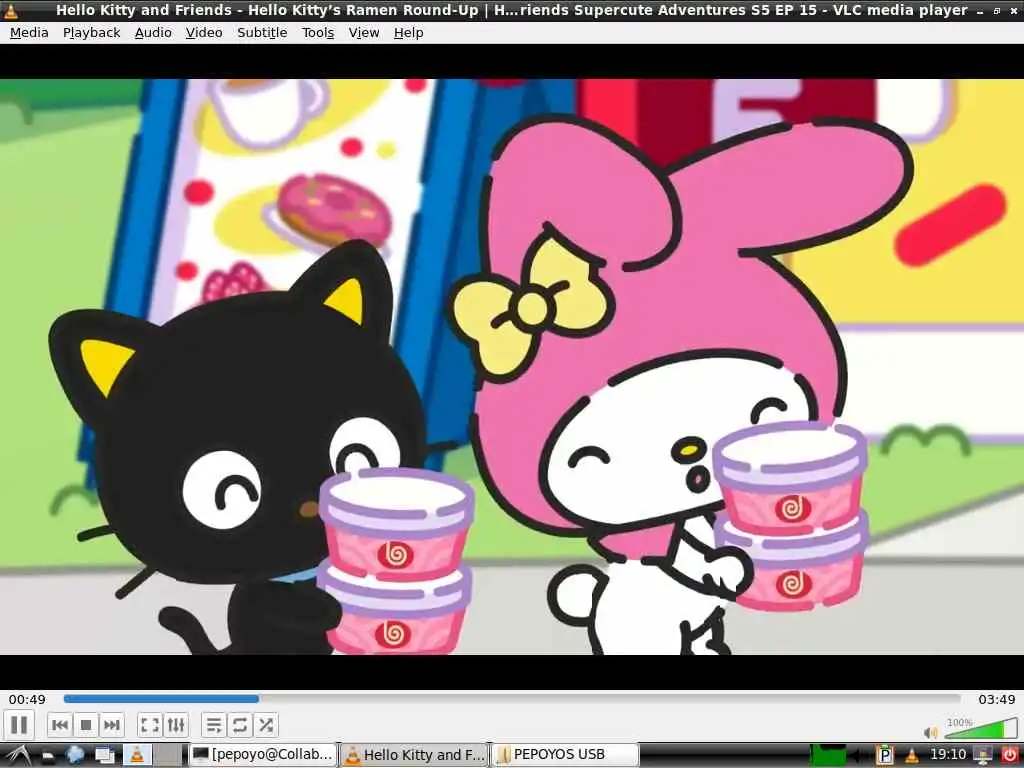Open the Media menu

tap(29, 33)
